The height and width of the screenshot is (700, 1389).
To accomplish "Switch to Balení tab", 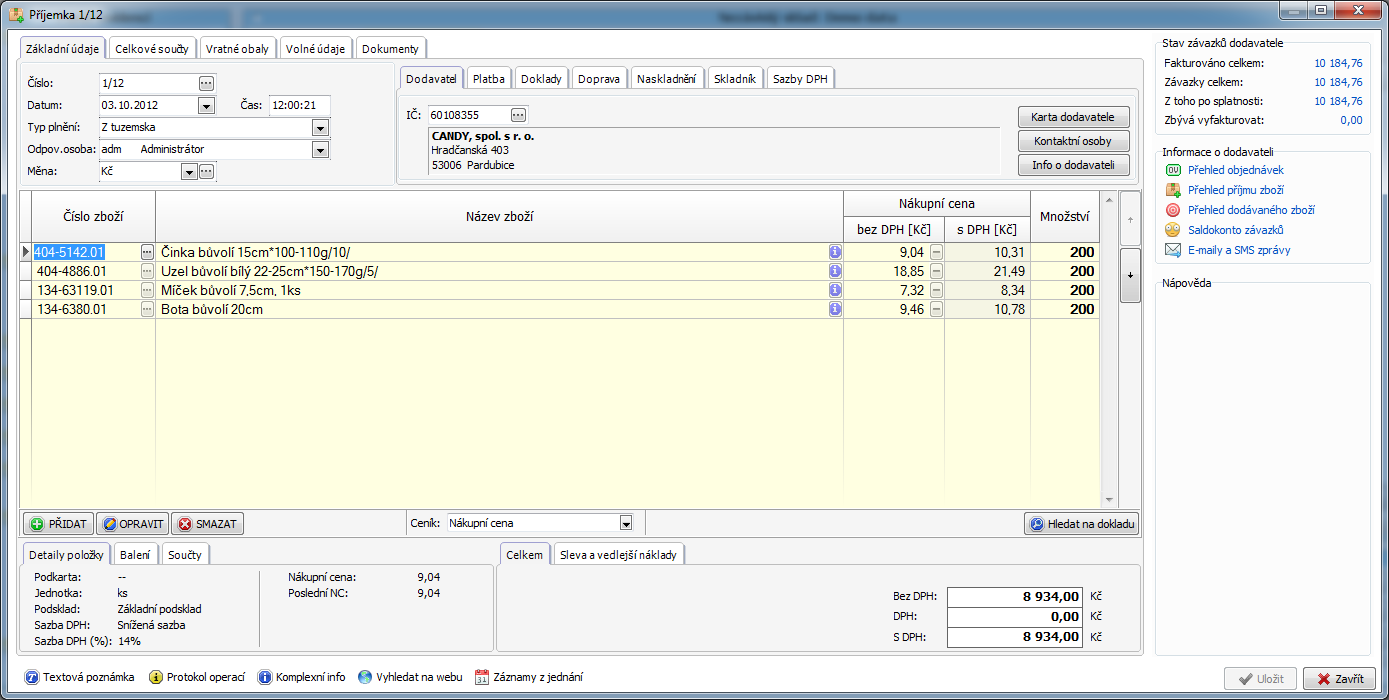I will 135,555.
